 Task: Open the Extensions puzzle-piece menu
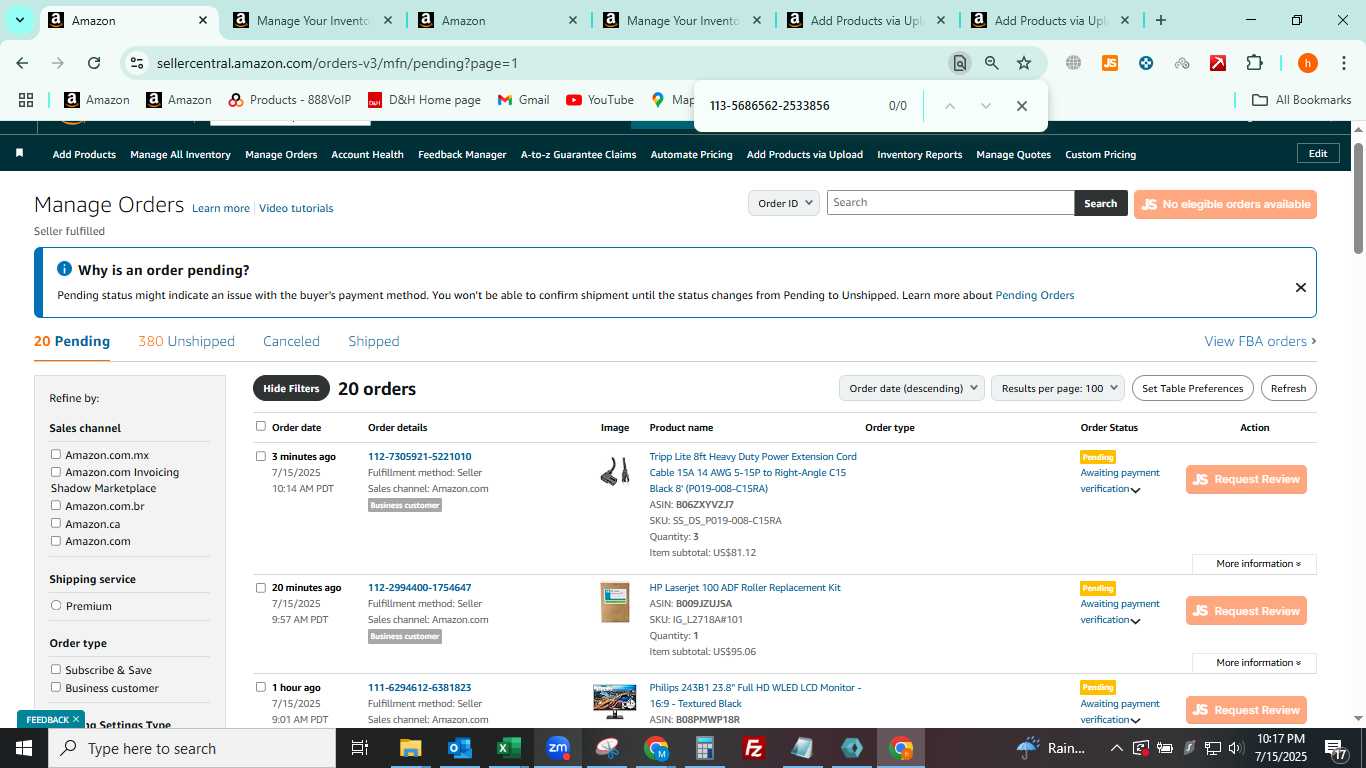coord(1254,63)
